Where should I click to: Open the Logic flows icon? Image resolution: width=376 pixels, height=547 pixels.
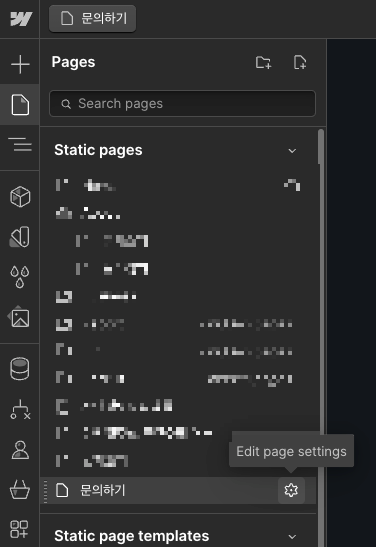click(x=20, y=409)
